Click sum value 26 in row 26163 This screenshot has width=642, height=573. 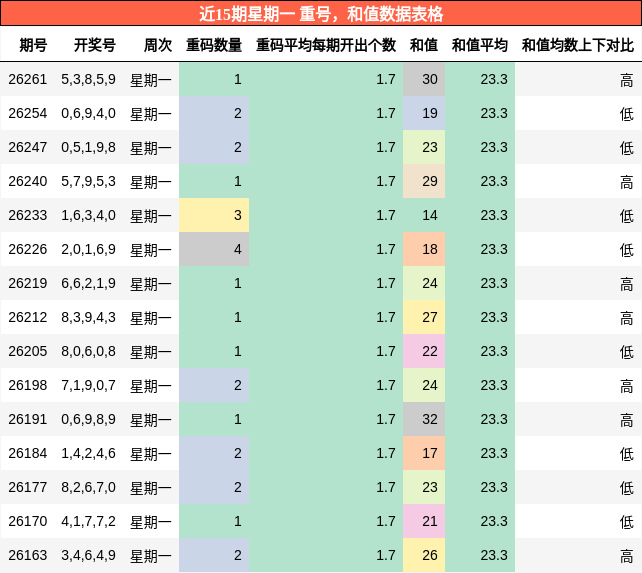pos(424,555)
